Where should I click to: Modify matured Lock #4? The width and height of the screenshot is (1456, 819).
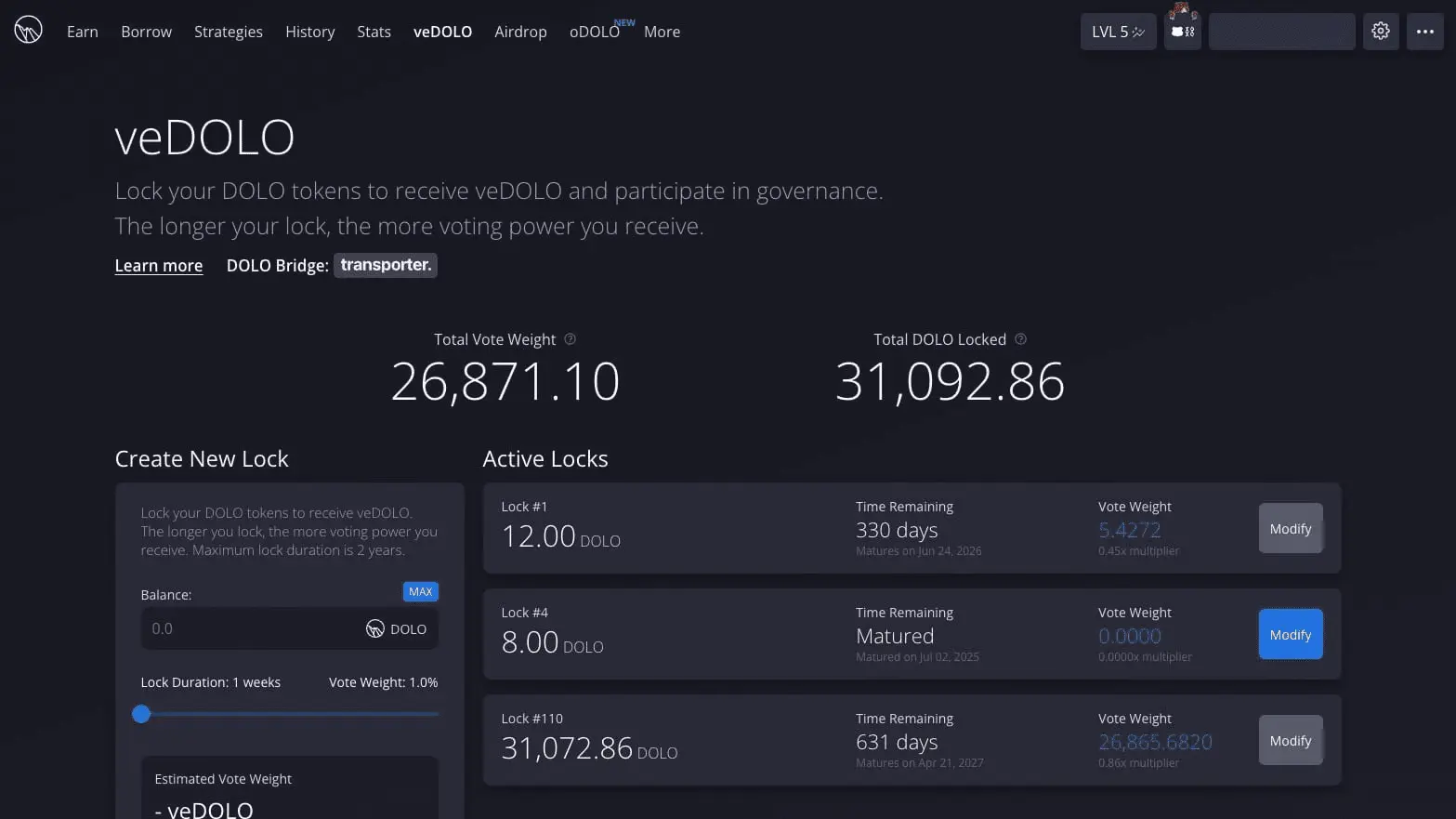pos(1291,634)
